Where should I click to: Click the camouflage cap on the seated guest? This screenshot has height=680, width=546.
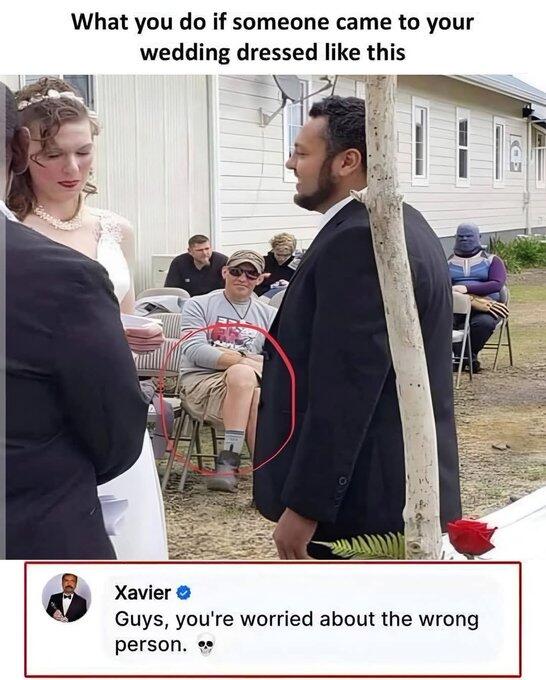point(246,259)
